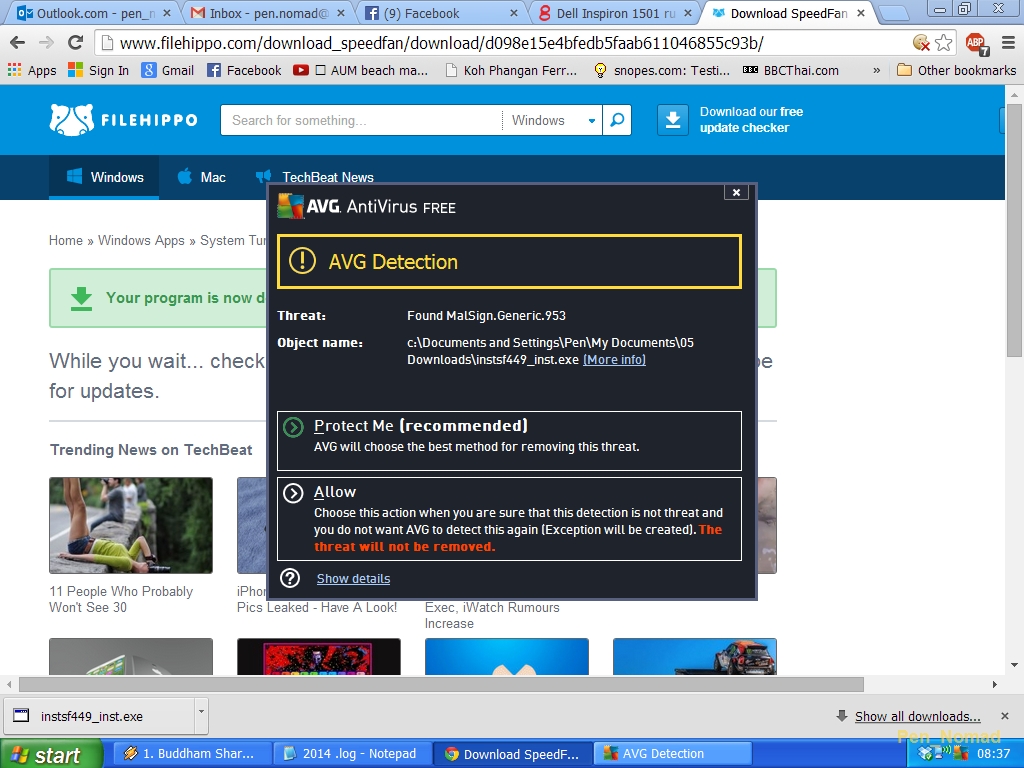This screenshot has height=768, width=1024.
Task: Open the BBCThai.com bookmark
Action: tap(791, 70)
